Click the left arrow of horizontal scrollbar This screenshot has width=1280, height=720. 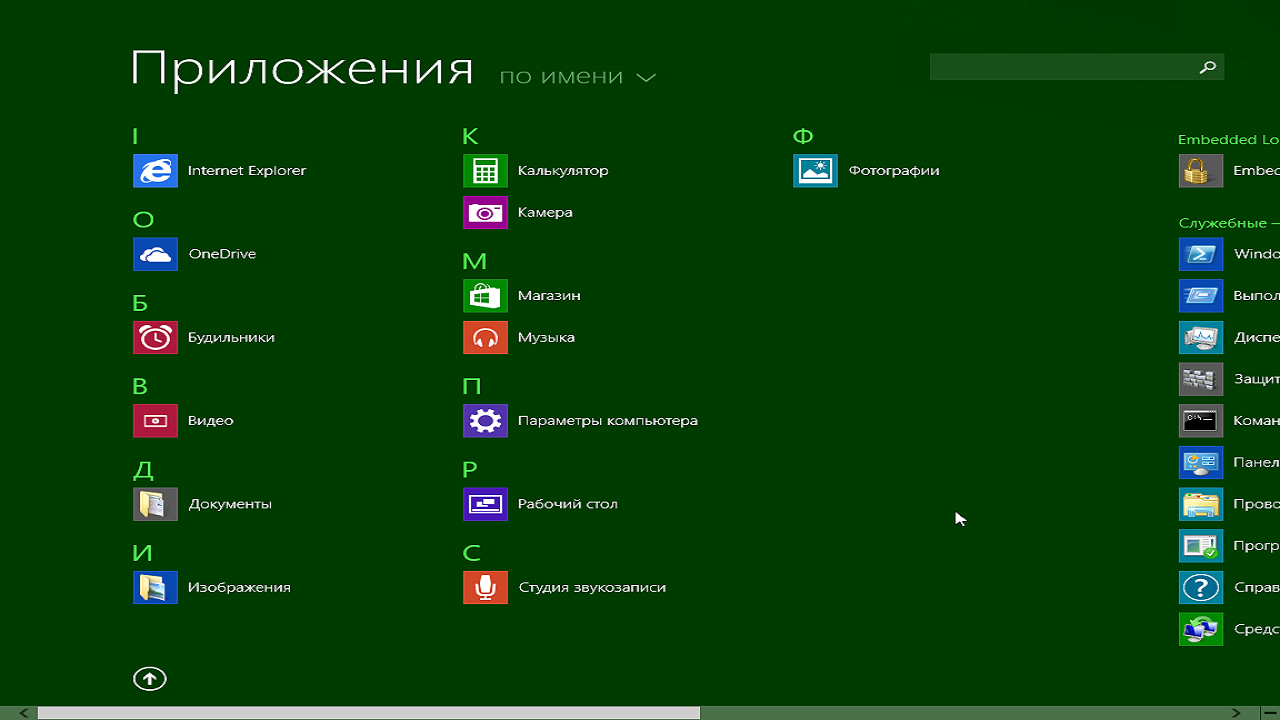pos(24,713)
